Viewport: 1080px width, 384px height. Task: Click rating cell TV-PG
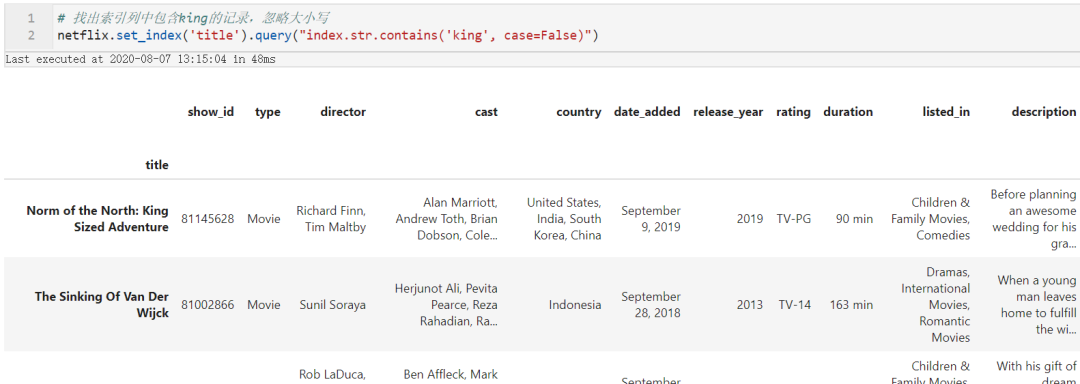[x=793, y=219]
